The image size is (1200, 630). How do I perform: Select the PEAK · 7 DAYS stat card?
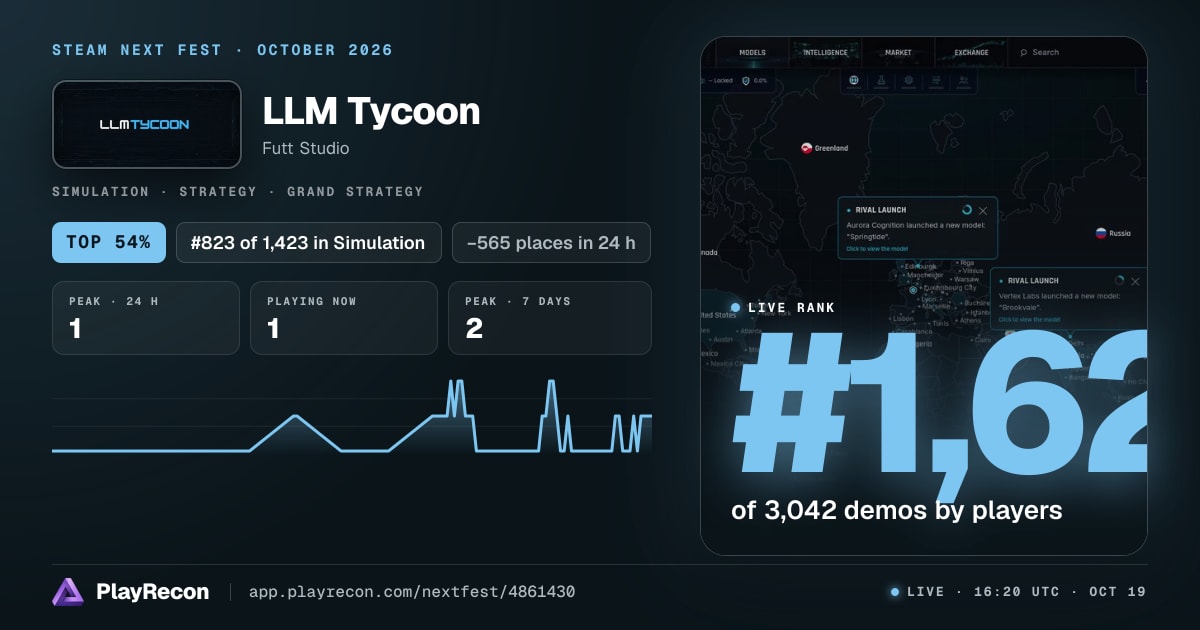(550, 318)
